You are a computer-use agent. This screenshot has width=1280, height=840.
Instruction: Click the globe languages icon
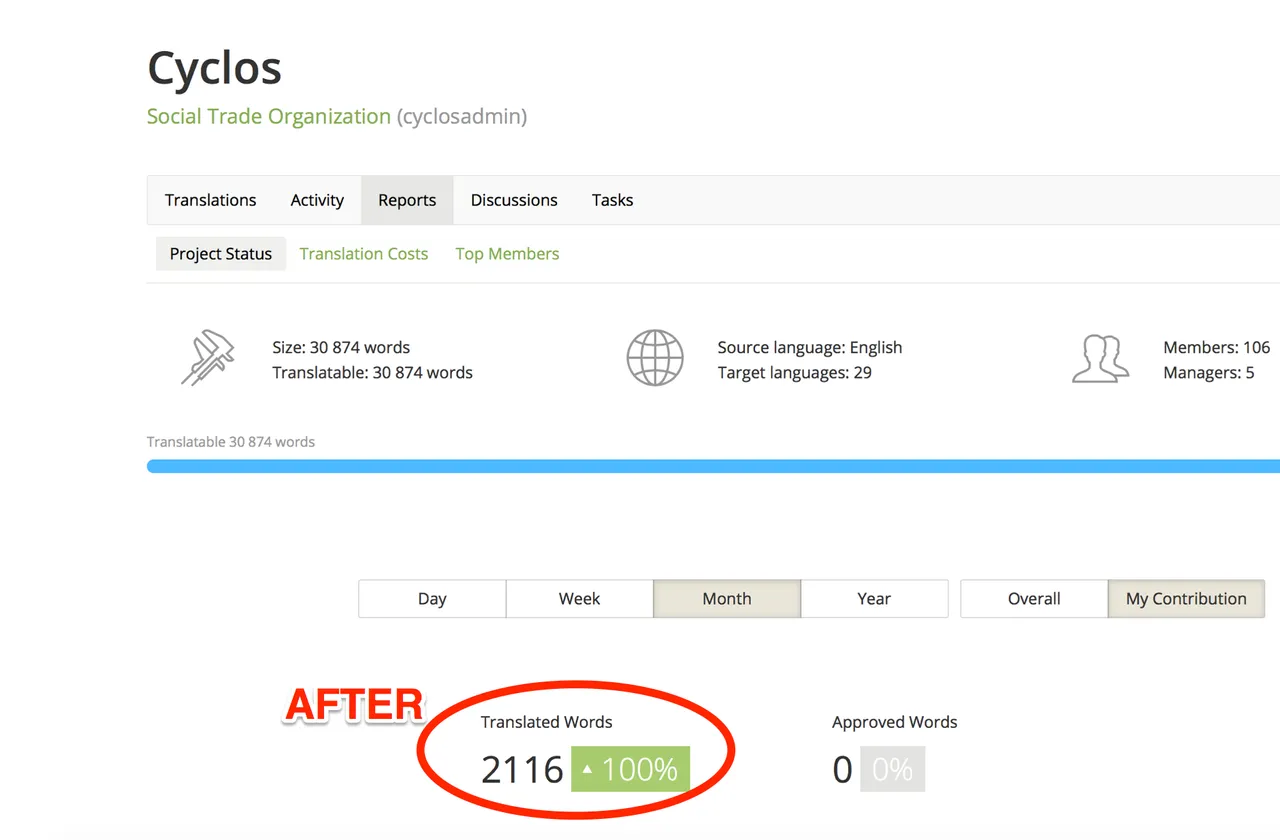655,358
